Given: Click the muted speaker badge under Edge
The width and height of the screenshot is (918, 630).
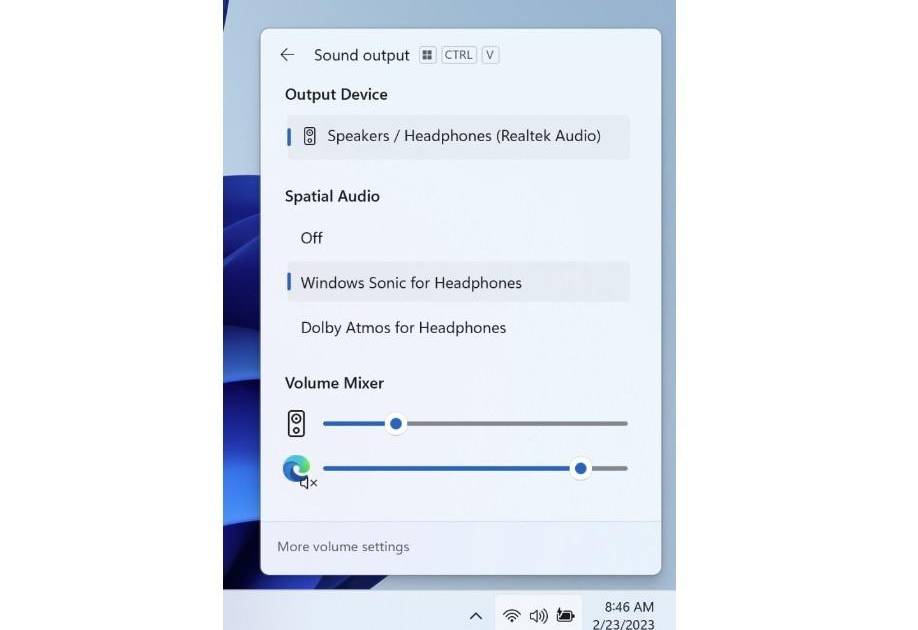Looking at the screenshot, I should [x=308, y=483].
